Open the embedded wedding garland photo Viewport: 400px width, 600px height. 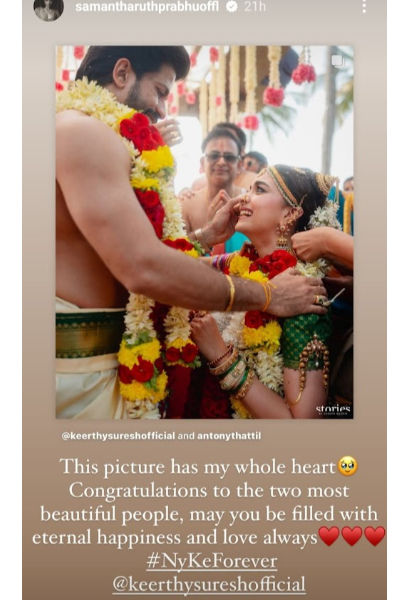pos(204,232)
